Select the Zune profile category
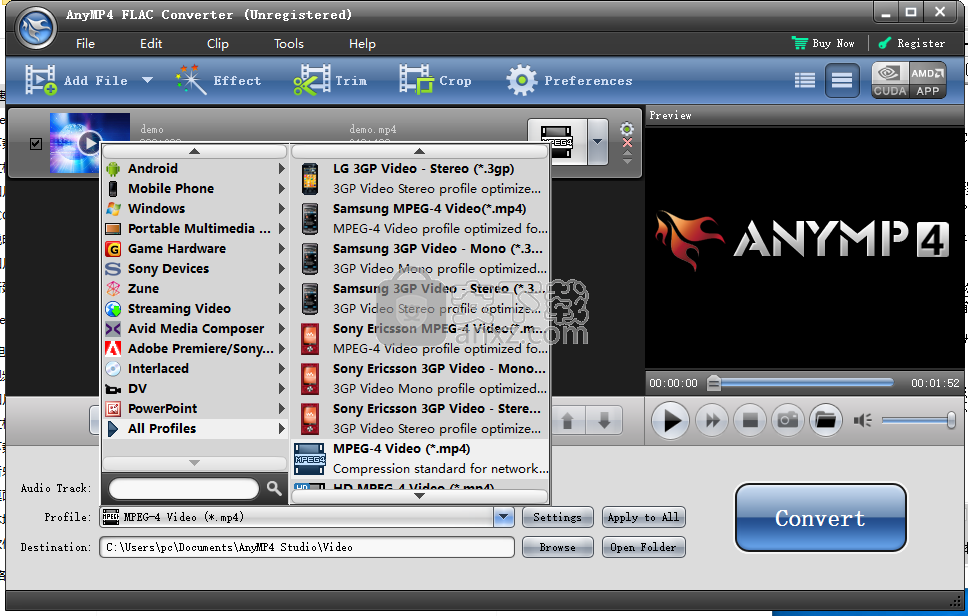The width and height of the screenshot is (968, 616). 194,288
